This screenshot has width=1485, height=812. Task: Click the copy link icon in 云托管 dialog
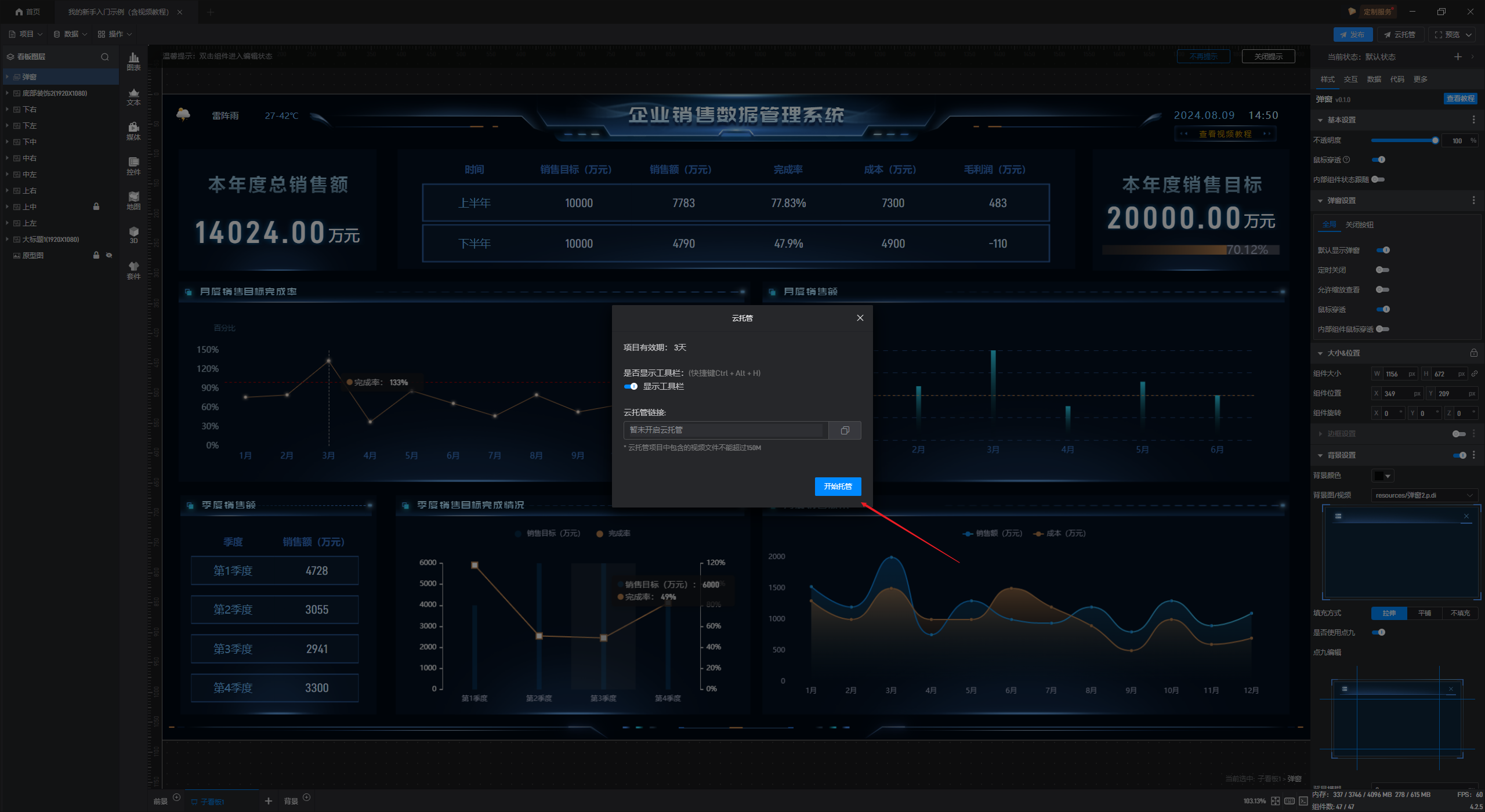[845, 430]
